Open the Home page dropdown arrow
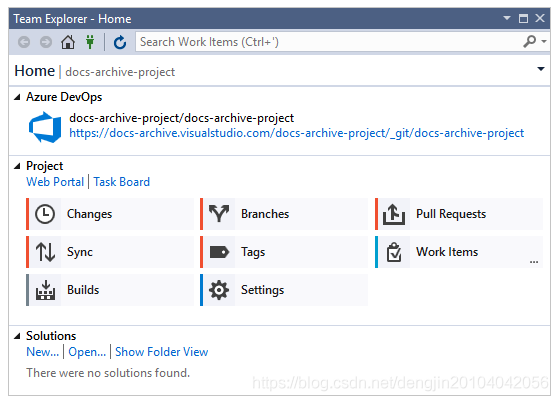 pos(541,69)
